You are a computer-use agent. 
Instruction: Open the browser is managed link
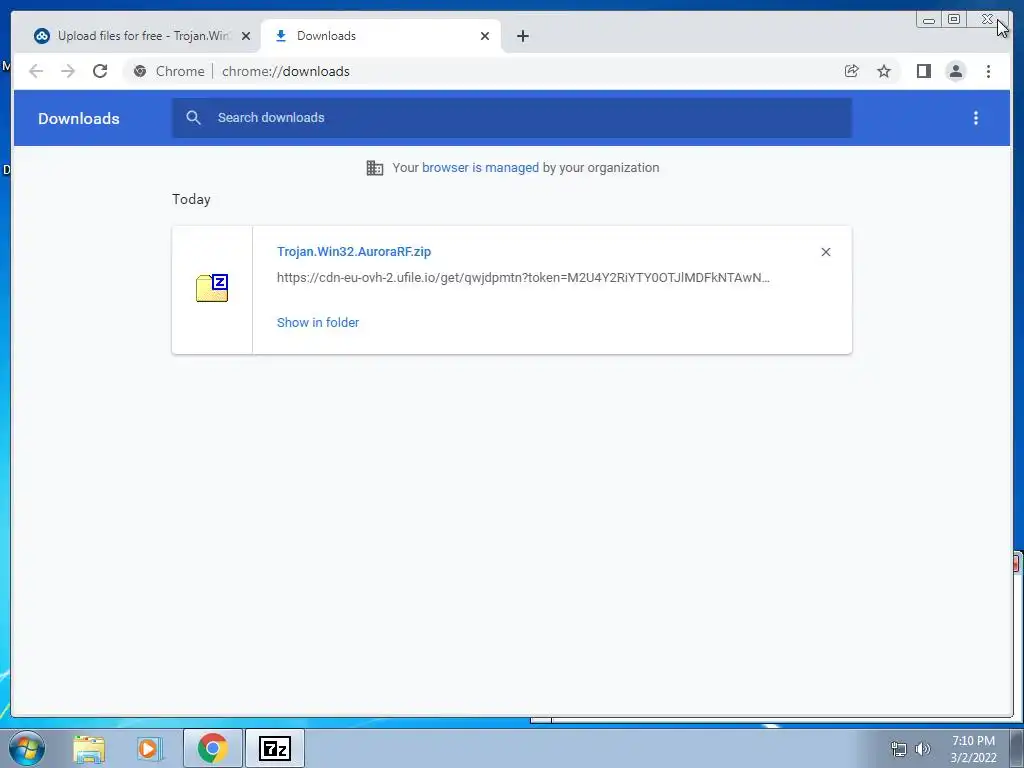[480, 168]
